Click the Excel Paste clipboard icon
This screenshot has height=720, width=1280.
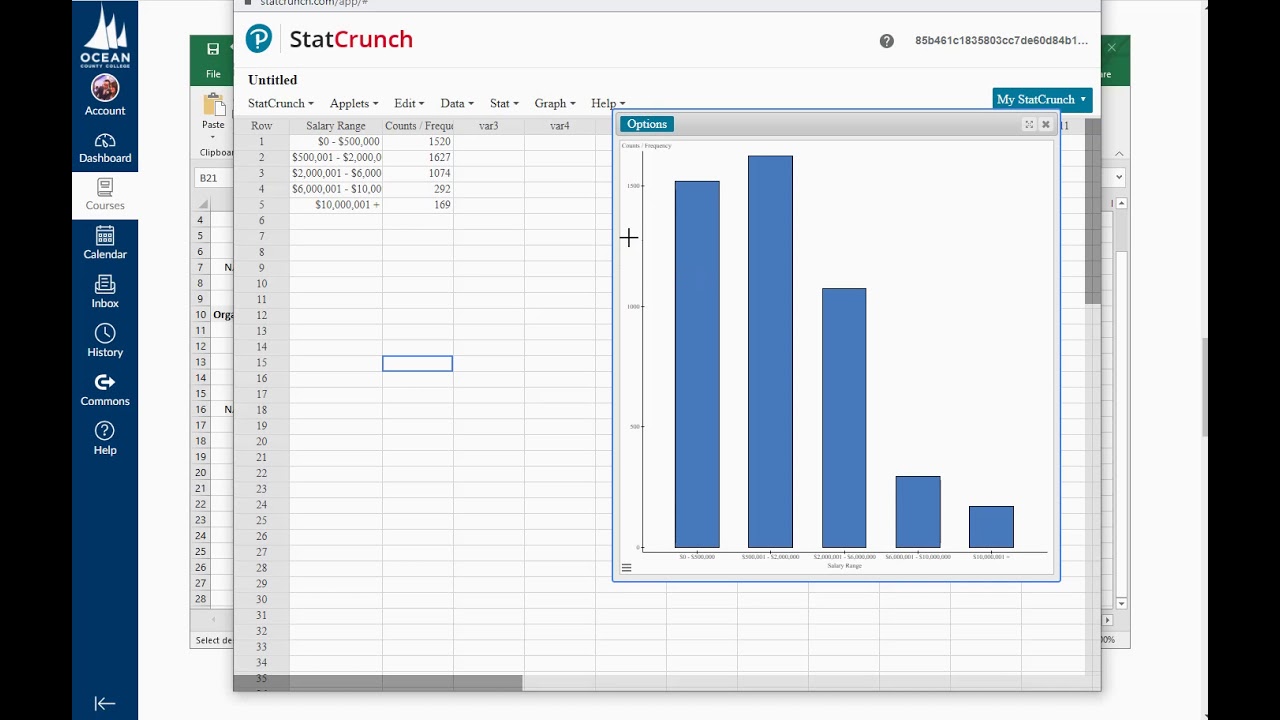click(x=213, y=105)
